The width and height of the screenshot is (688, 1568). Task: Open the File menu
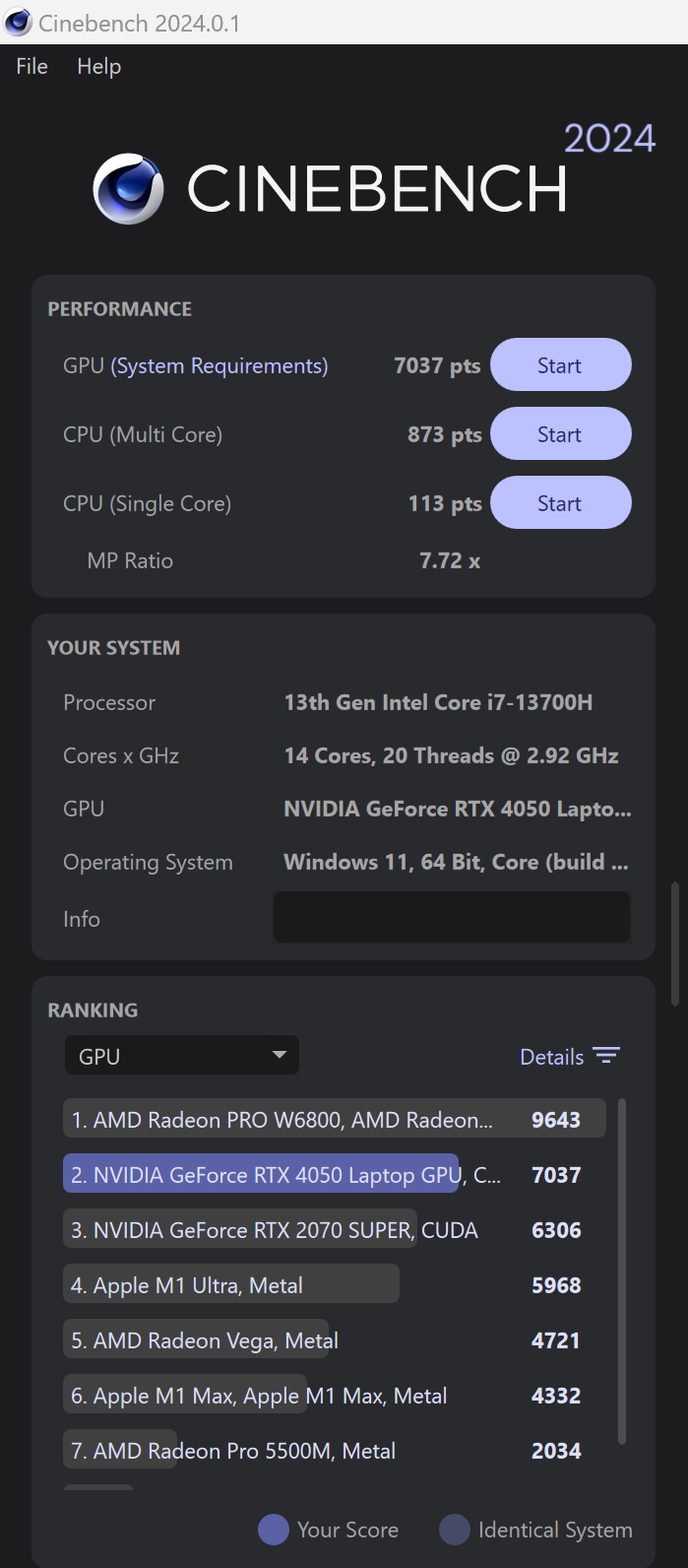click(31, 66)
